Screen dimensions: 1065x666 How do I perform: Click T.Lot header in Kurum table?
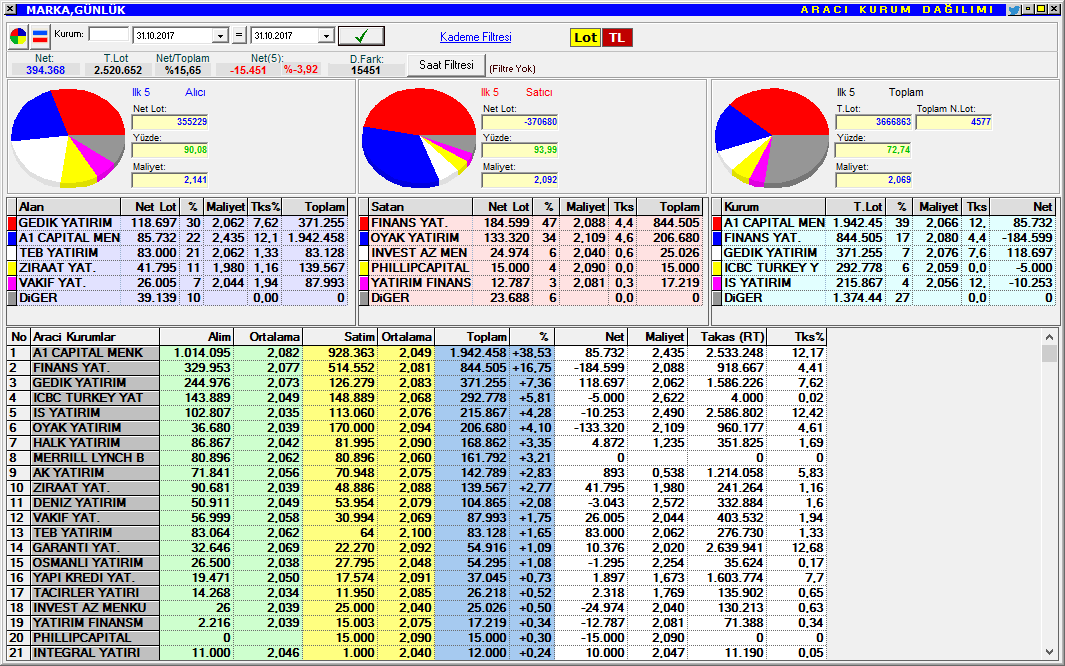855,206
